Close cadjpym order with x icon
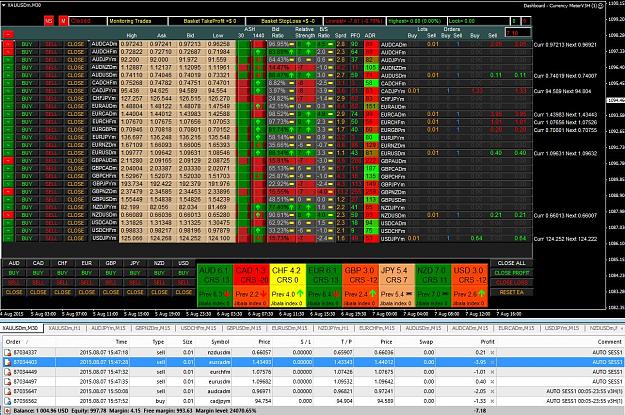 point(493,401)
